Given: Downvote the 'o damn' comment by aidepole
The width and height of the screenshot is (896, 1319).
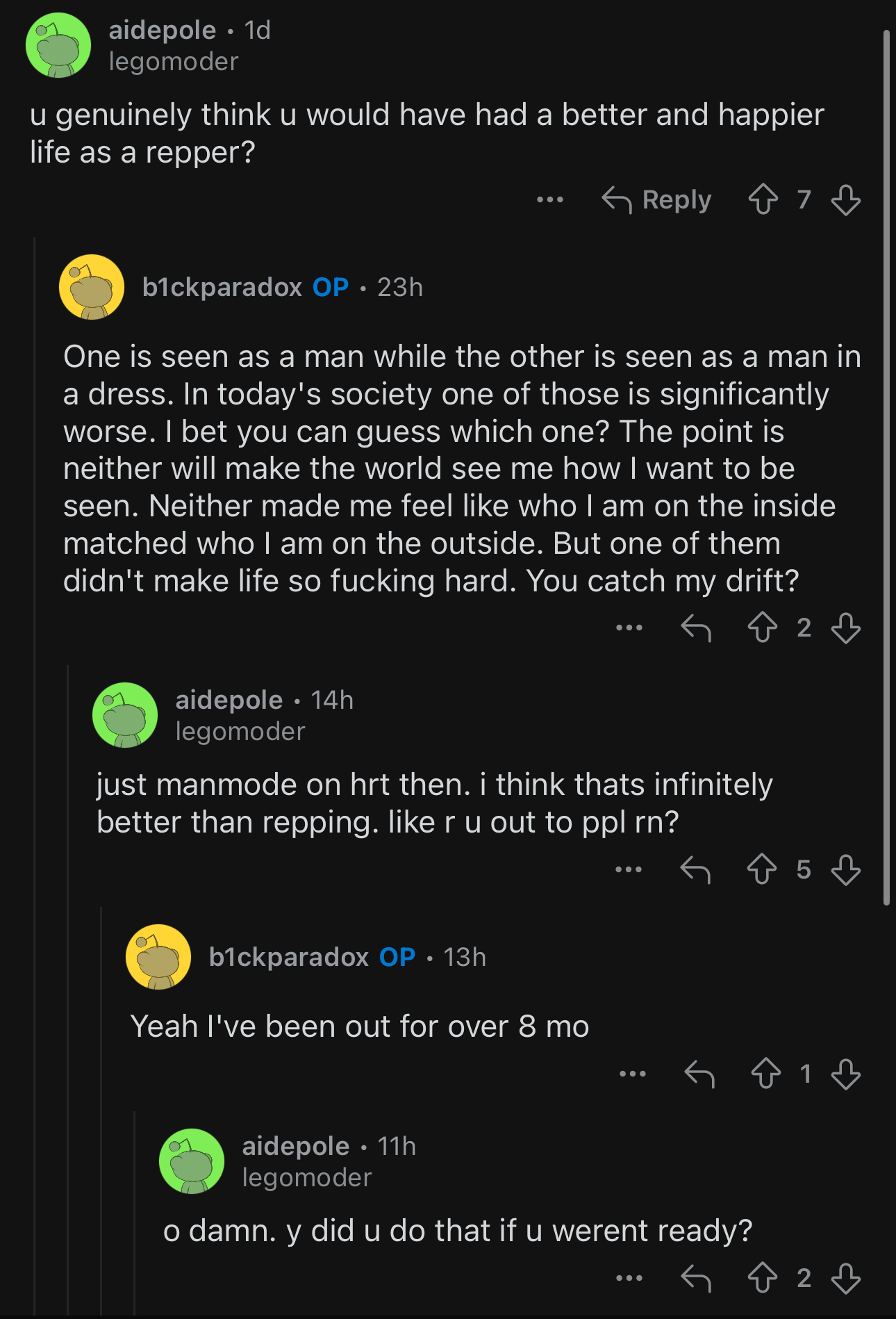Looking at the screenshot, I should 845,1278.
